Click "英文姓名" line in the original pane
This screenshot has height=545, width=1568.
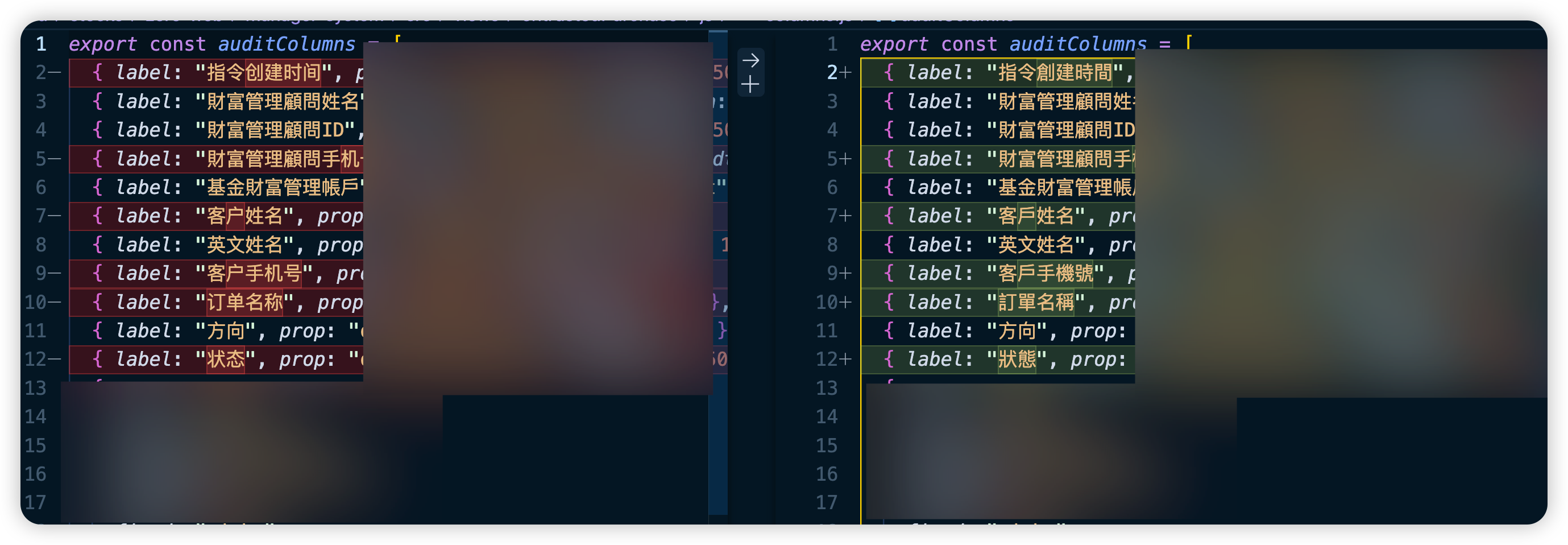216,245
